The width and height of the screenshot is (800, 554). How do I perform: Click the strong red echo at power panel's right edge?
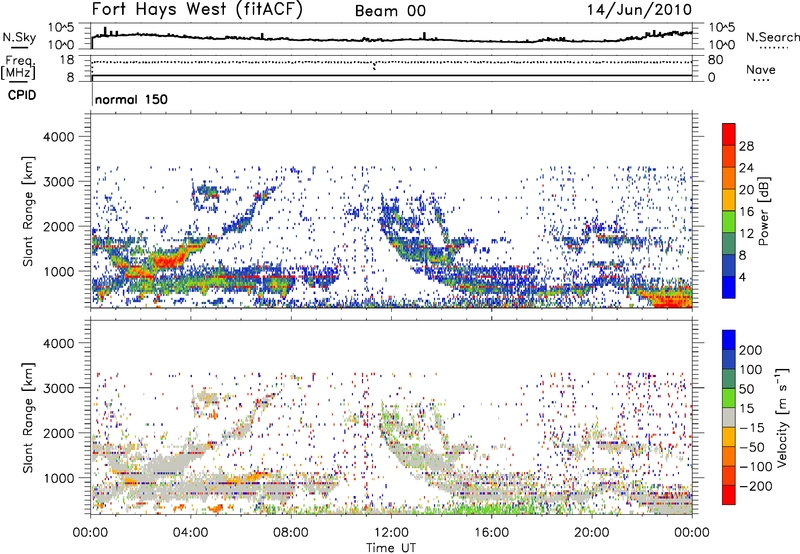(673, 298)
